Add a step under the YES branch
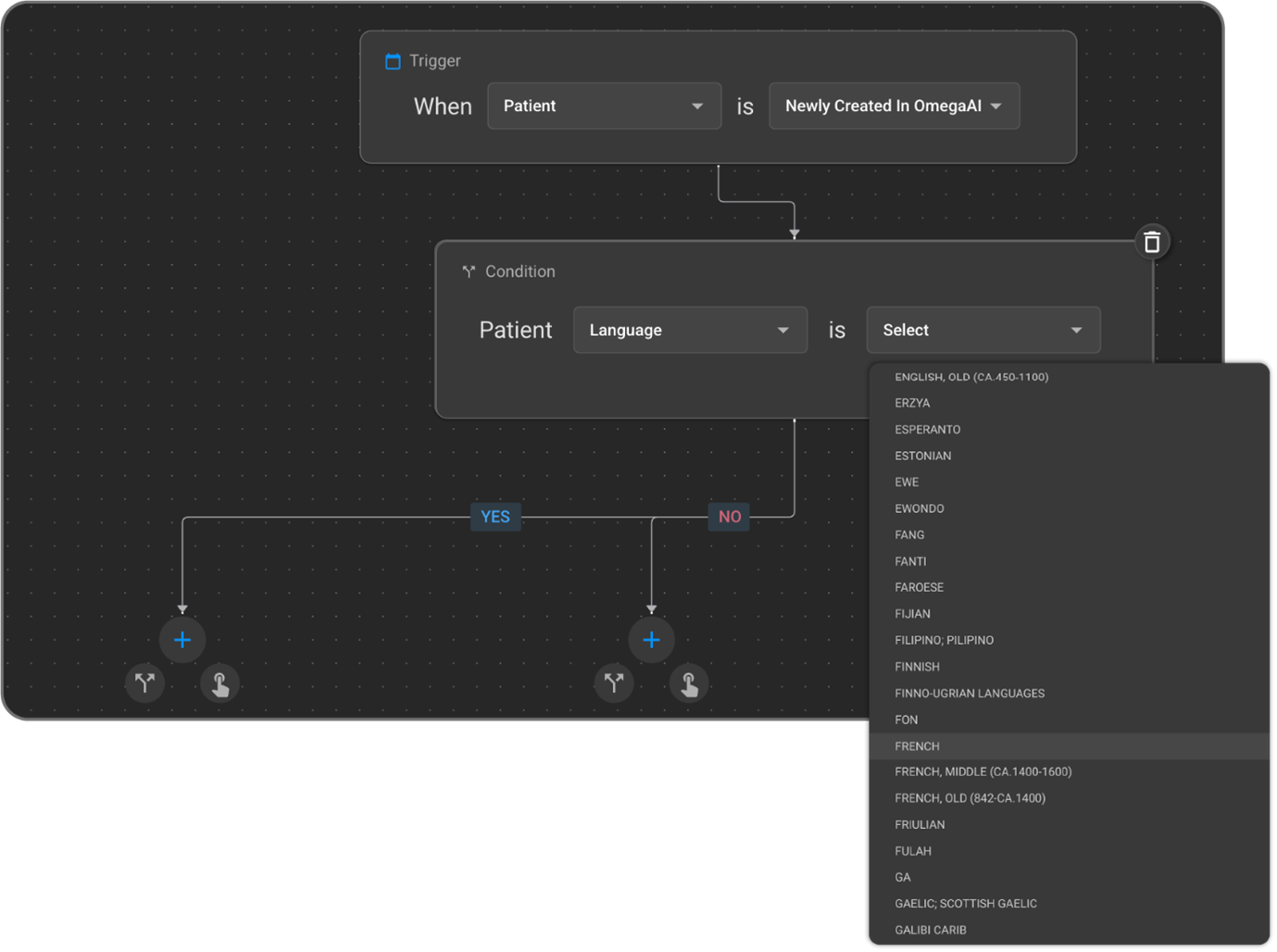 tap(182, 640)
